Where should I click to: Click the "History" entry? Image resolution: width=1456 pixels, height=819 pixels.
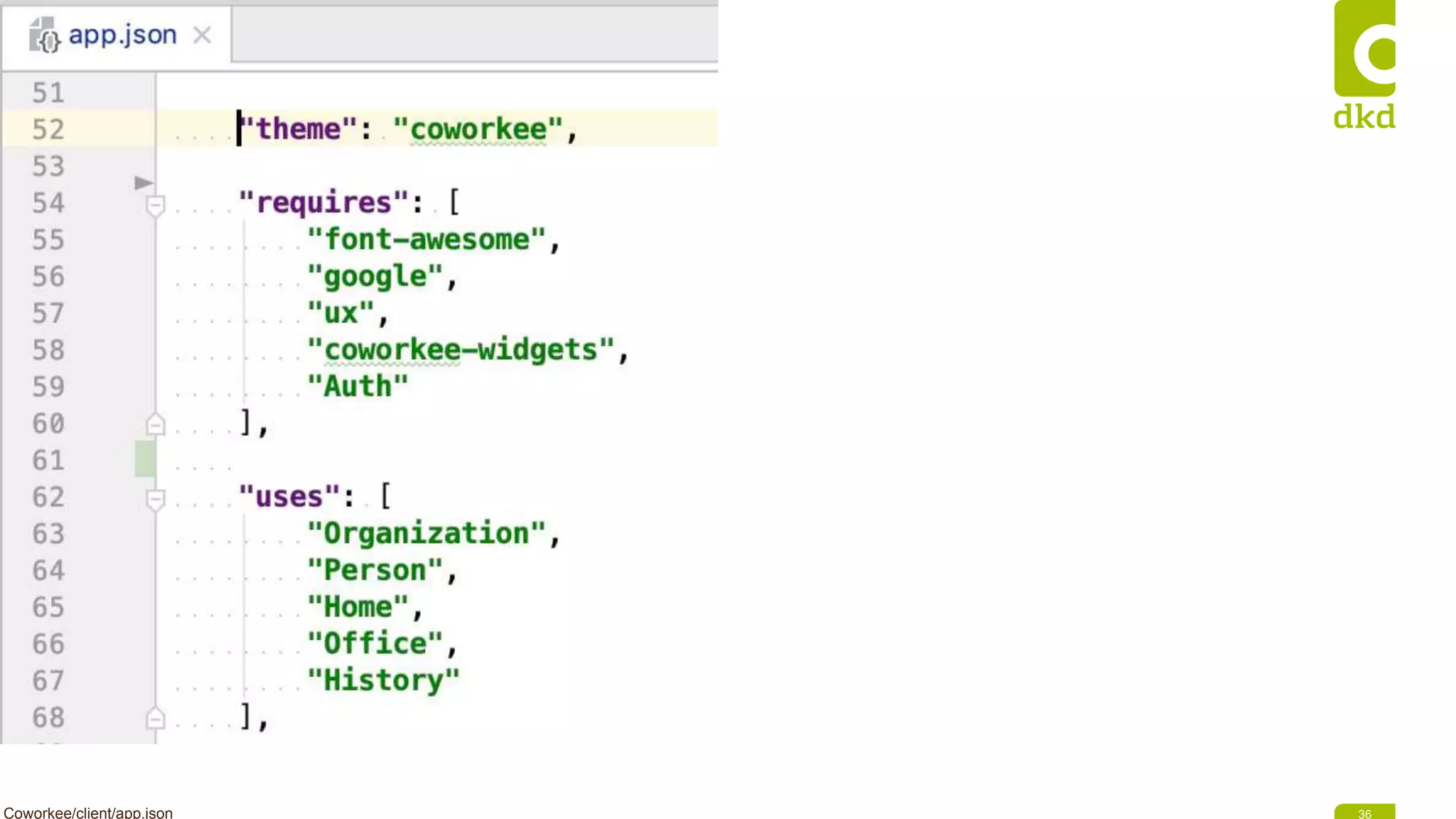click(x=383, y=680)
